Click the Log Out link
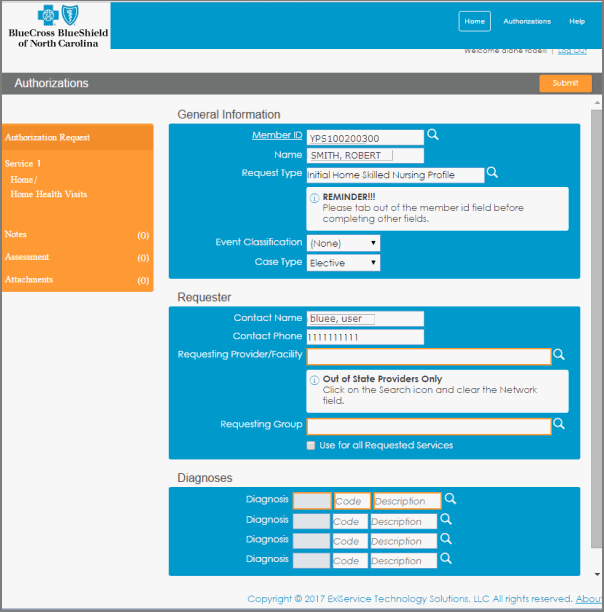This screenshot has height=612, width=604. pos(572,51)
